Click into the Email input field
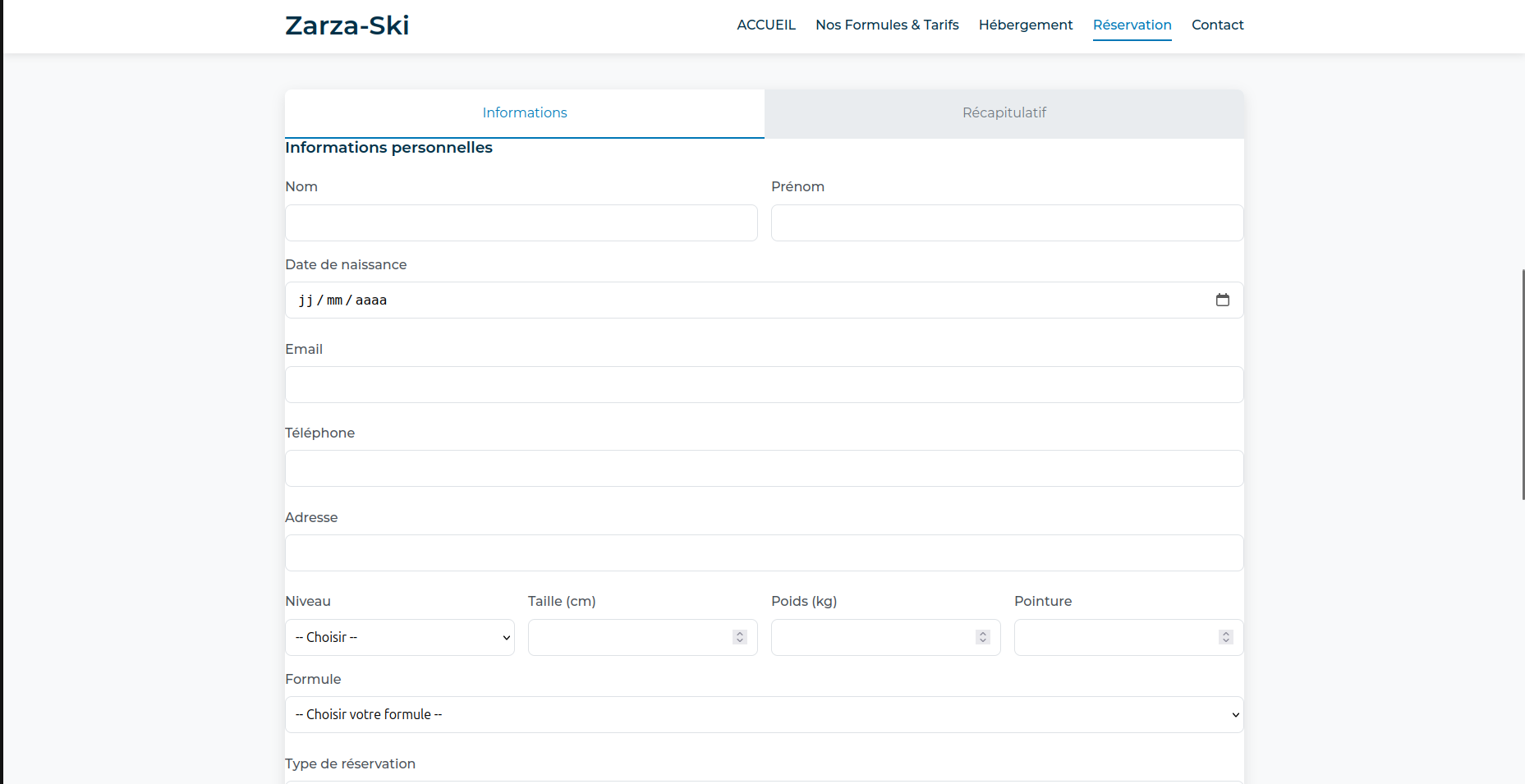 pyautogui.click(x=764, y=385)
